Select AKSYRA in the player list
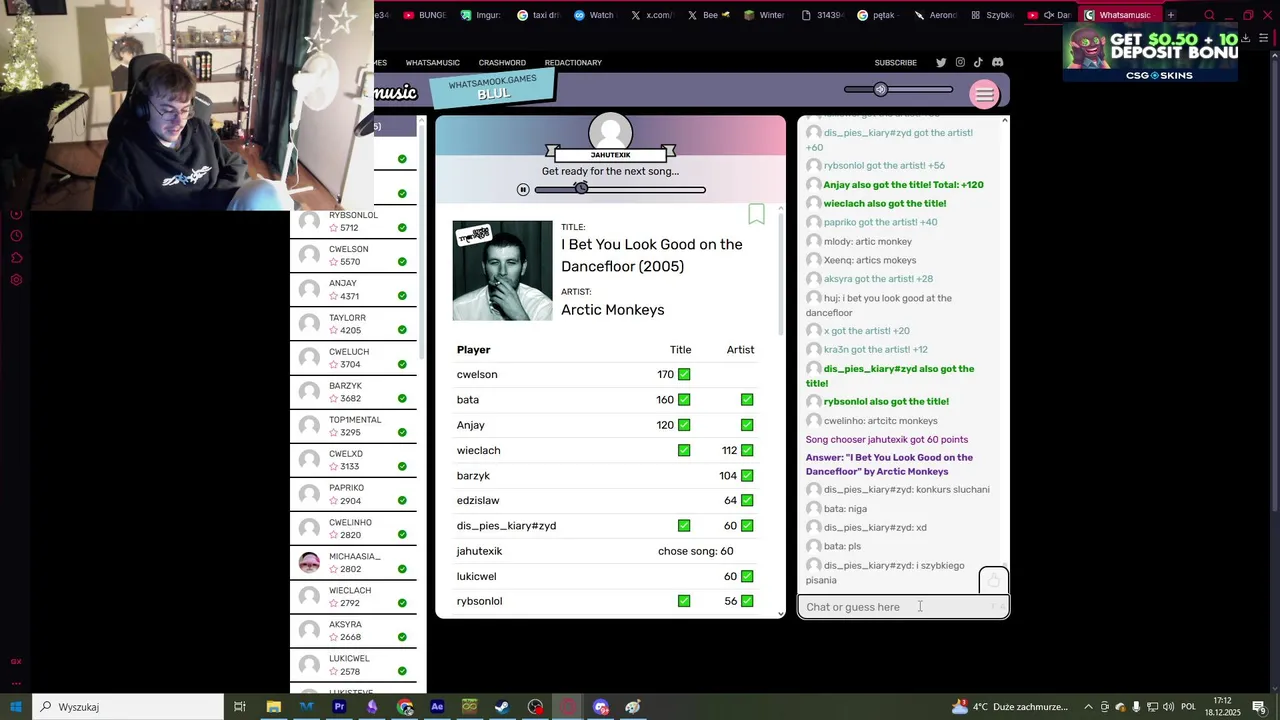This screenshot has height=720, width=1280. (353, 631)
